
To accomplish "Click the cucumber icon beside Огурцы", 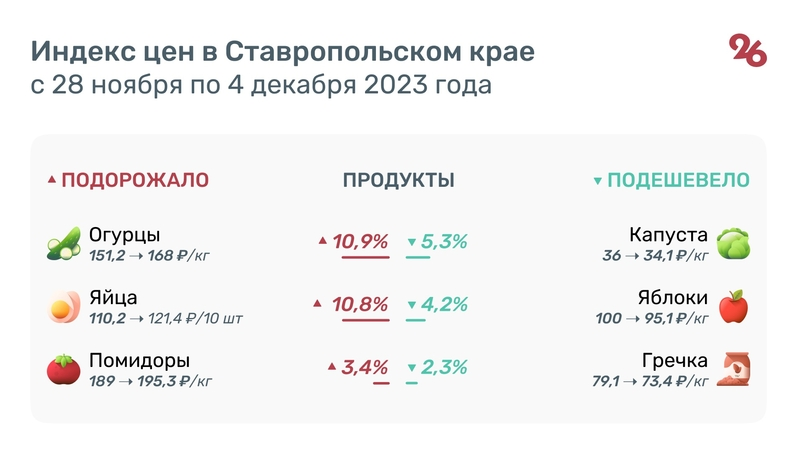I will [63, 245].
